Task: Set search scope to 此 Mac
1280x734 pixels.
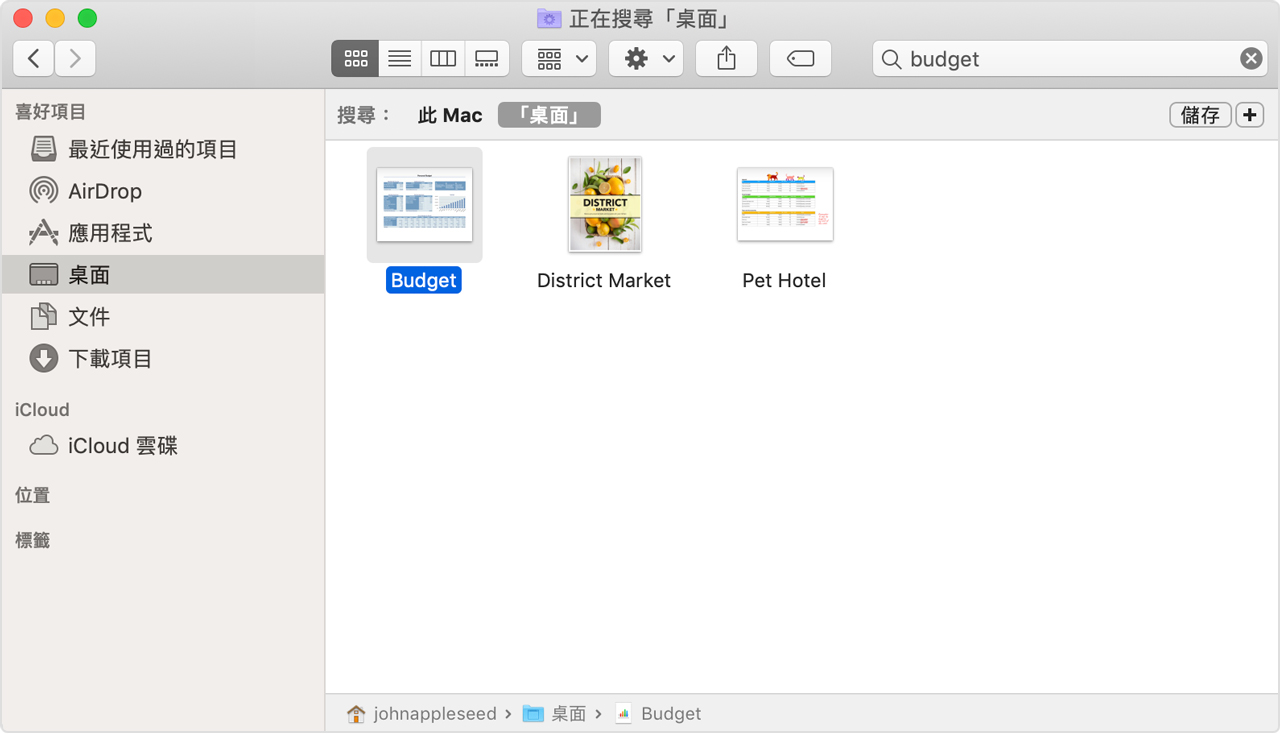Action: [450, 116]
